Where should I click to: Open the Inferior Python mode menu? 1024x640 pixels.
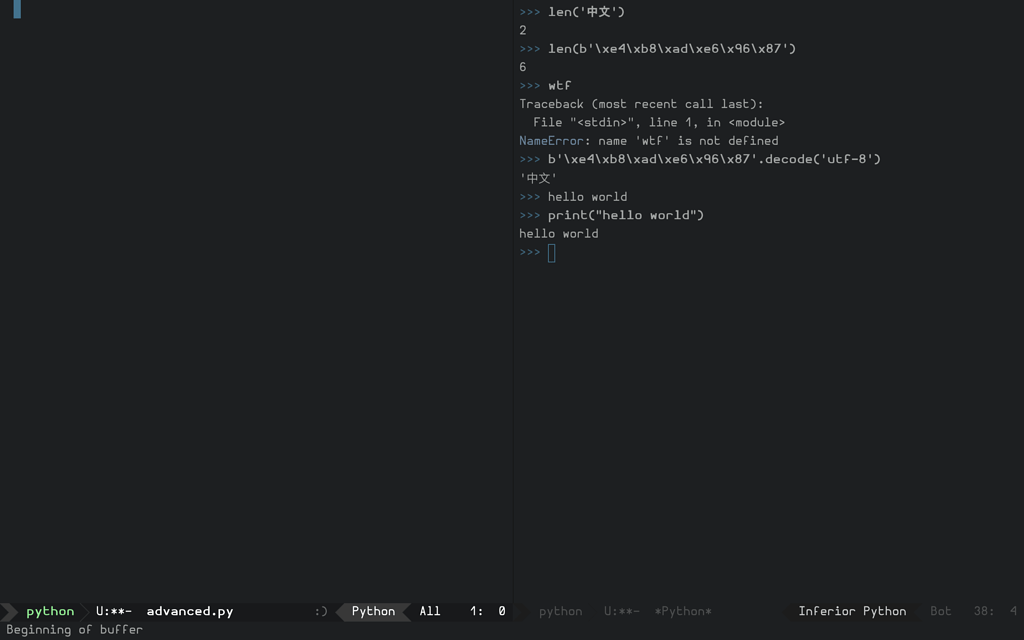(851, 611)
